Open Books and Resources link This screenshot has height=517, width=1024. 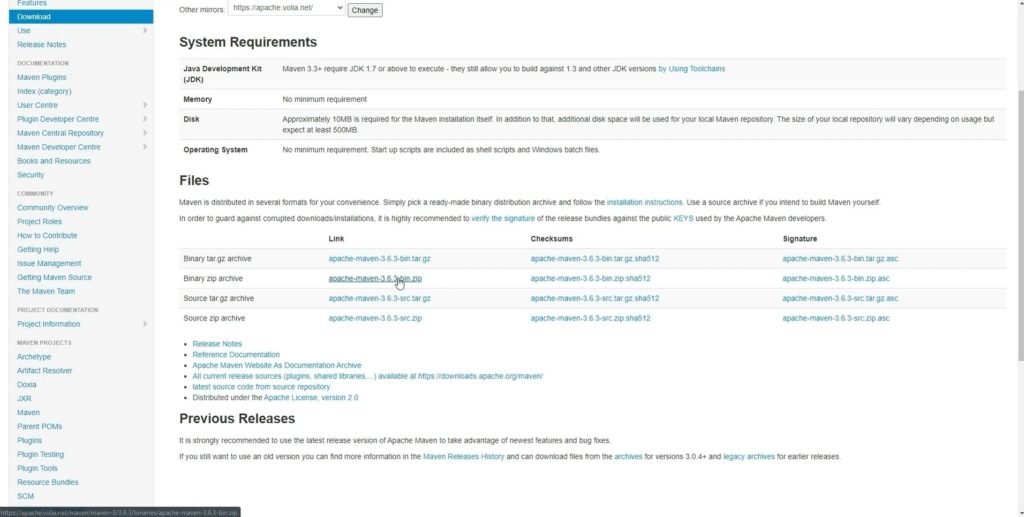54,161
